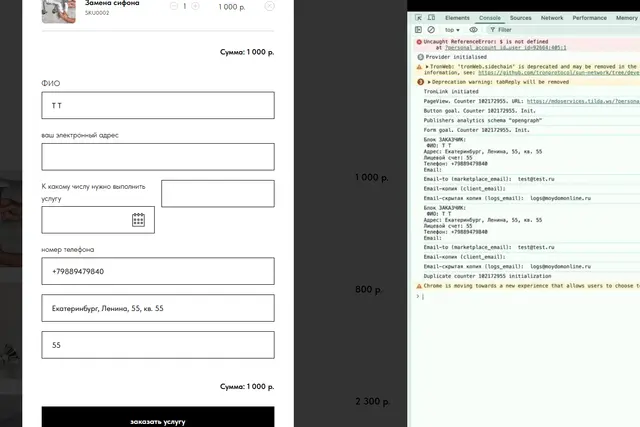This screenshot has width=640, height=427.
Task: Click the inspect element picker icon
Action: [x=417, y=18]
